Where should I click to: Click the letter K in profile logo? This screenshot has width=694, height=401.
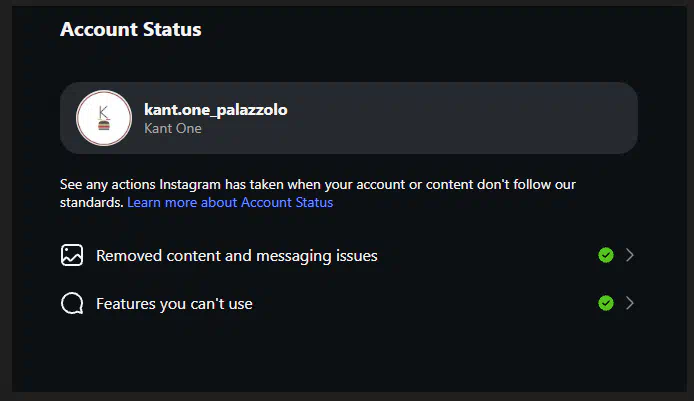[x=103, y=110]
